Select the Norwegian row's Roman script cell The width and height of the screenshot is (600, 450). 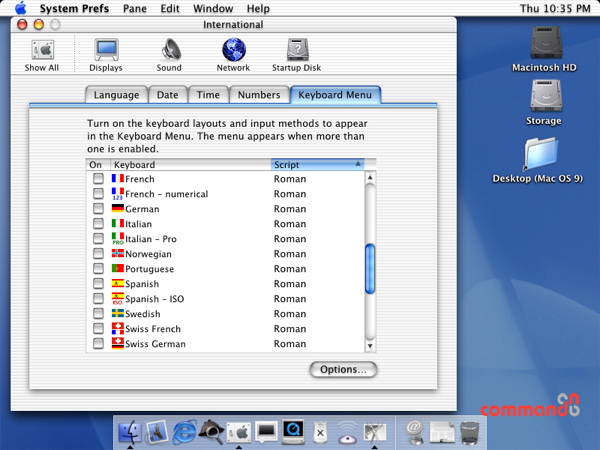tap(290, 254)
